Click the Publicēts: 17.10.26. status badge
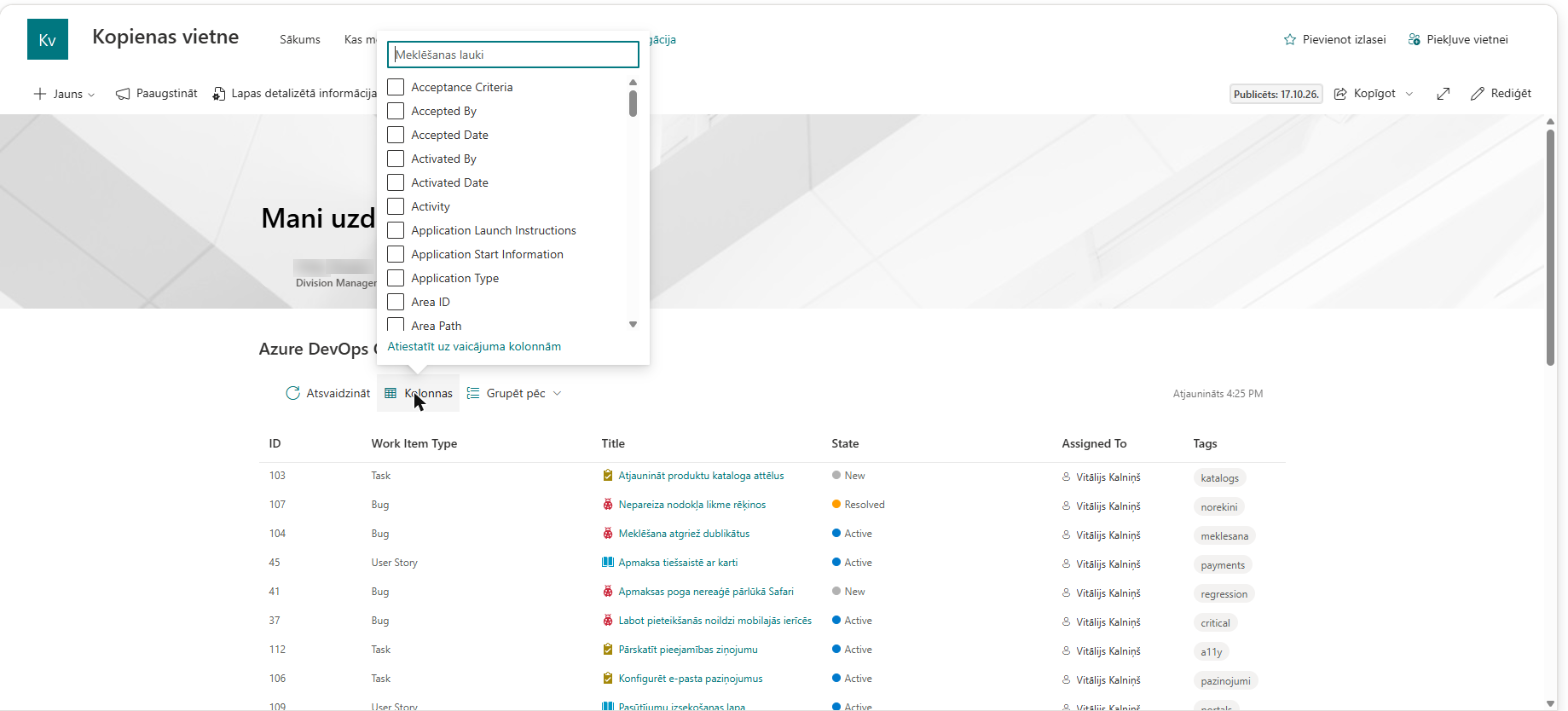The height and width of the screenshot is (711, 1568). click(1276, 94)
